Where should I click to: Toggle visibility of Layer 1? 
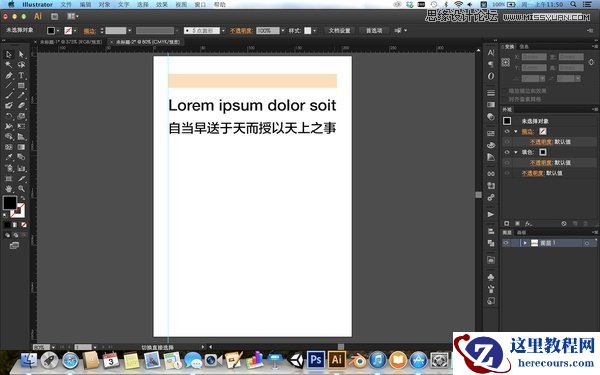click(x=506, y=243)
